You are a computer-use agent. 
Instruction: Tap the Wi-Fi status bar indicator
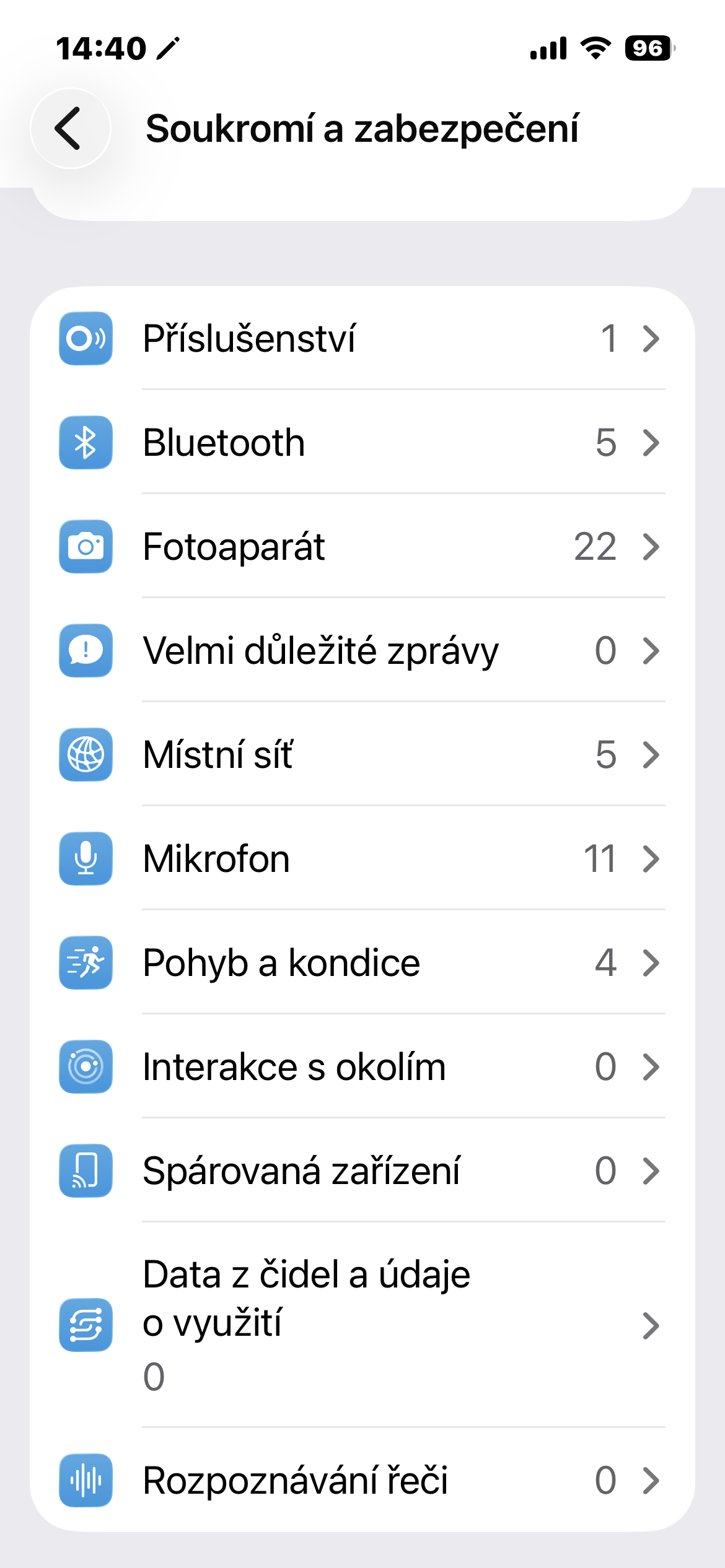coord(595,48)
